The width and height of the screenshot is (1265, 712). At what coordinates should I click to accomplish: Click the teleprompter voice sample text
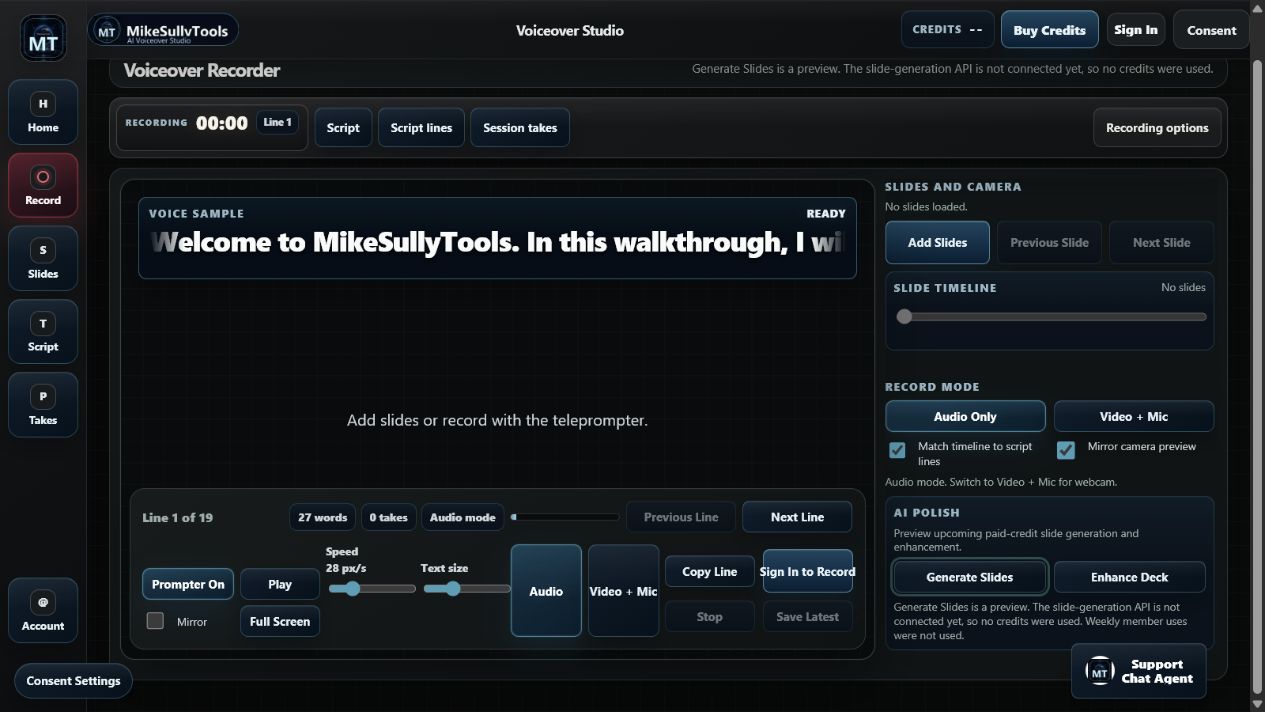pyautogui.click(x=497, y=242)
